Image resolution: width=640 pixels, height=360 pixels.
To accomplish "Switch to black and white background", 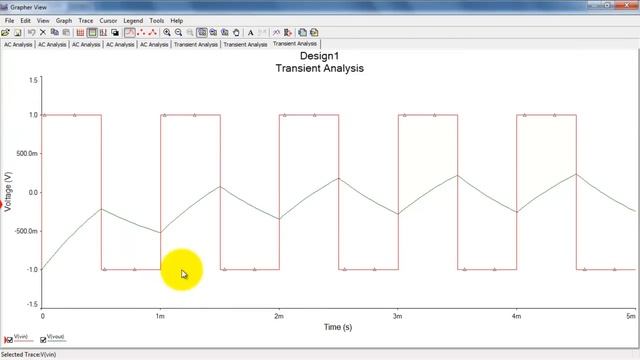I will (115, 33).
